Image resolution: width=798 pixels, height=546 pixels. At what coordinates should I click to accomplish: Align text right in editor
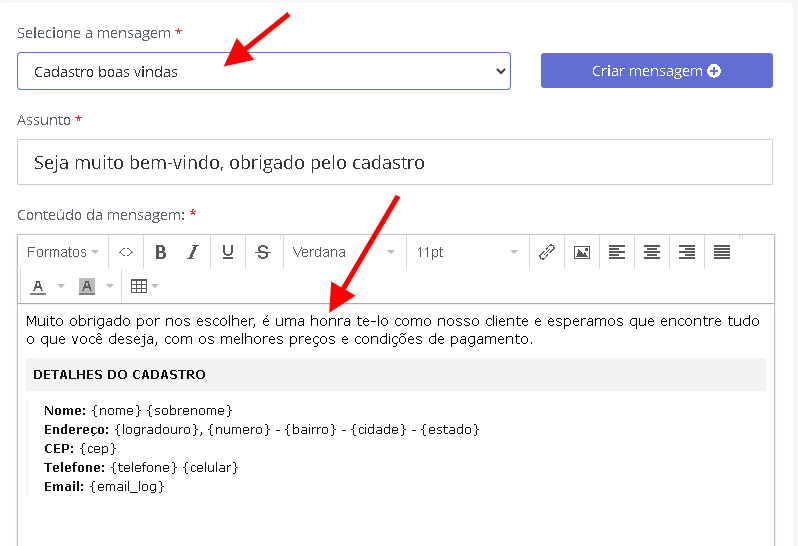point(687,252)
